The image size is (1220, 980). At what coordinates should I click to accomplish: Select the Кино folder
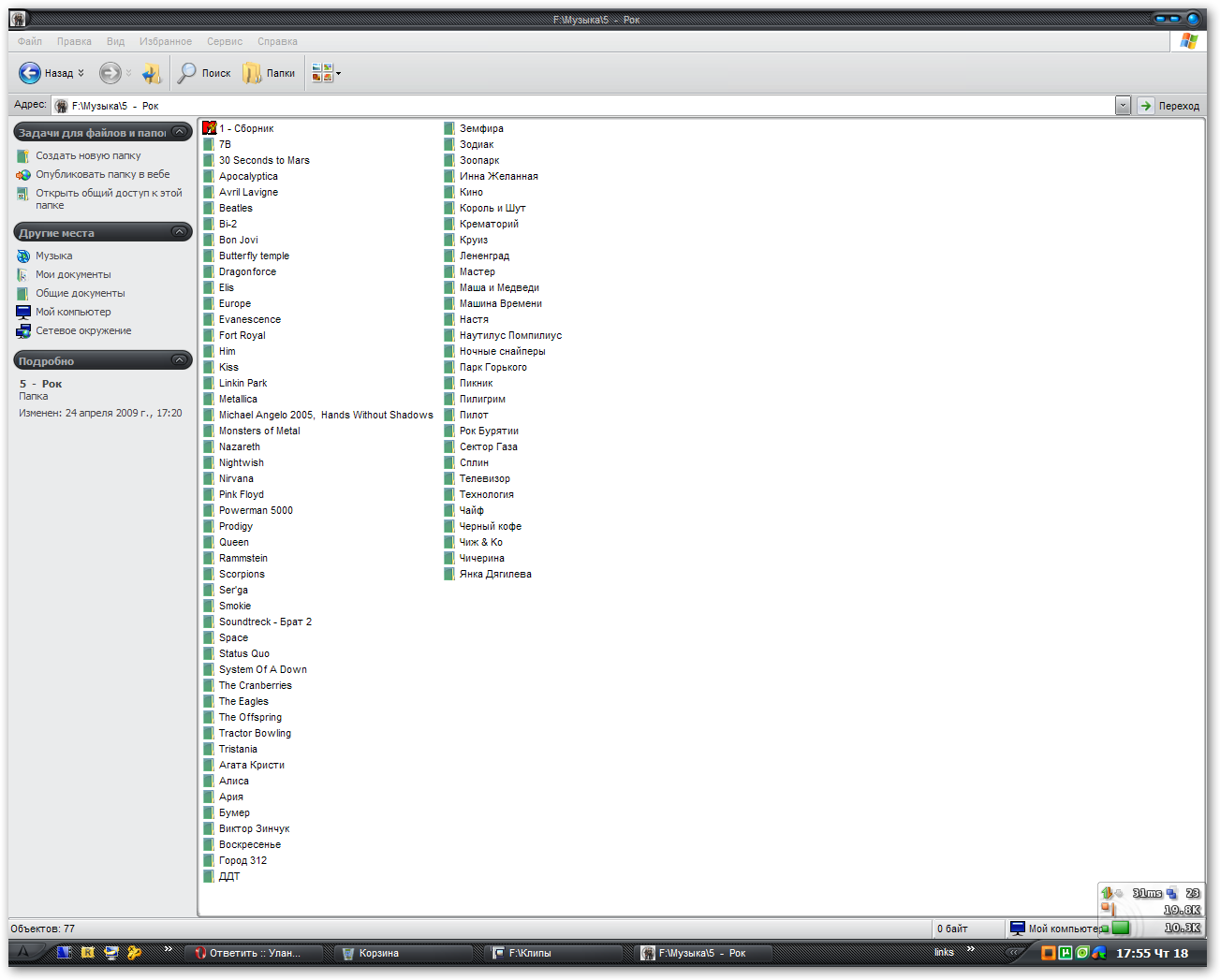[x=471, y=192]
